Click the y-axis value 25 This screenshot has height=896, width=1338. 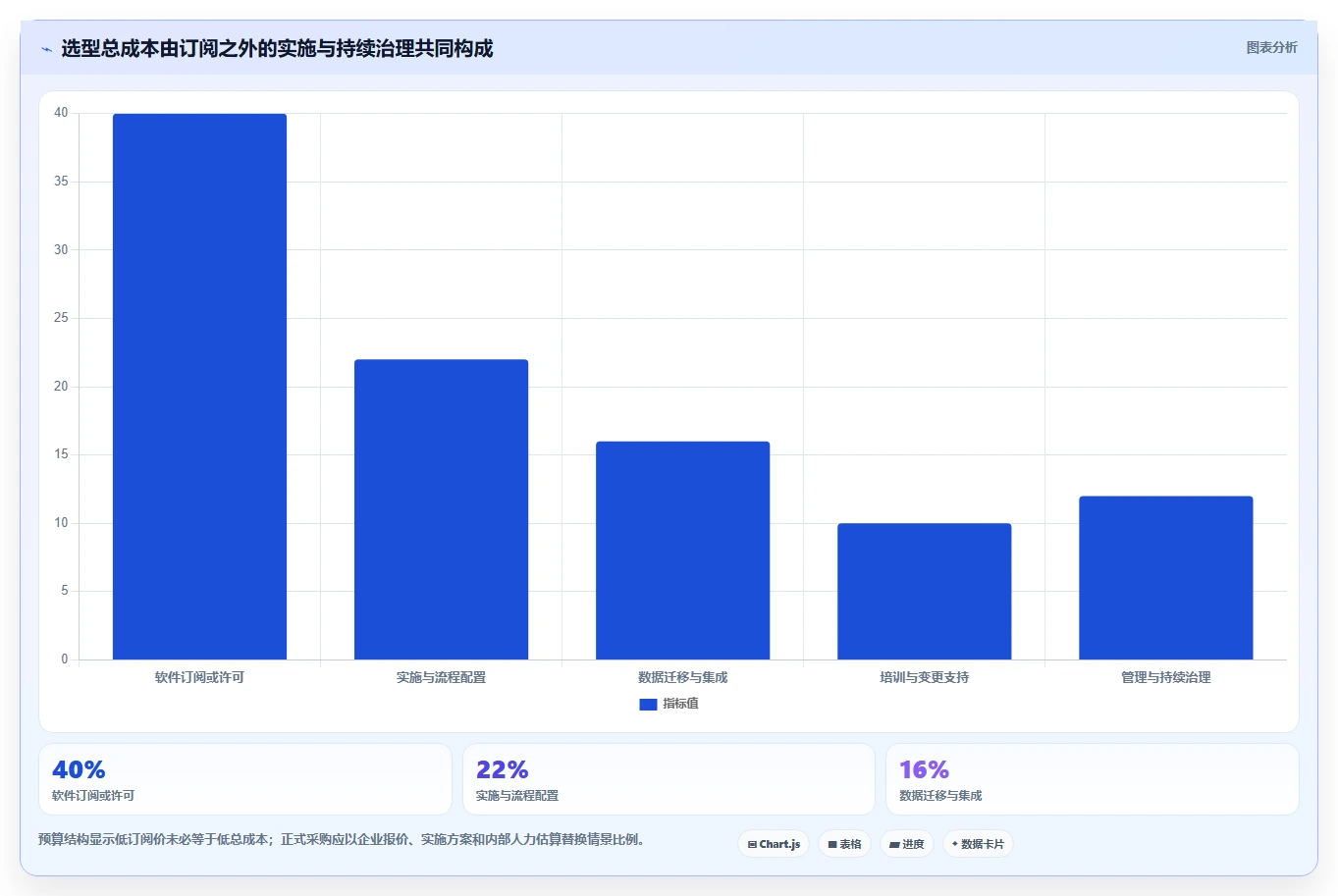click(61, 318)
